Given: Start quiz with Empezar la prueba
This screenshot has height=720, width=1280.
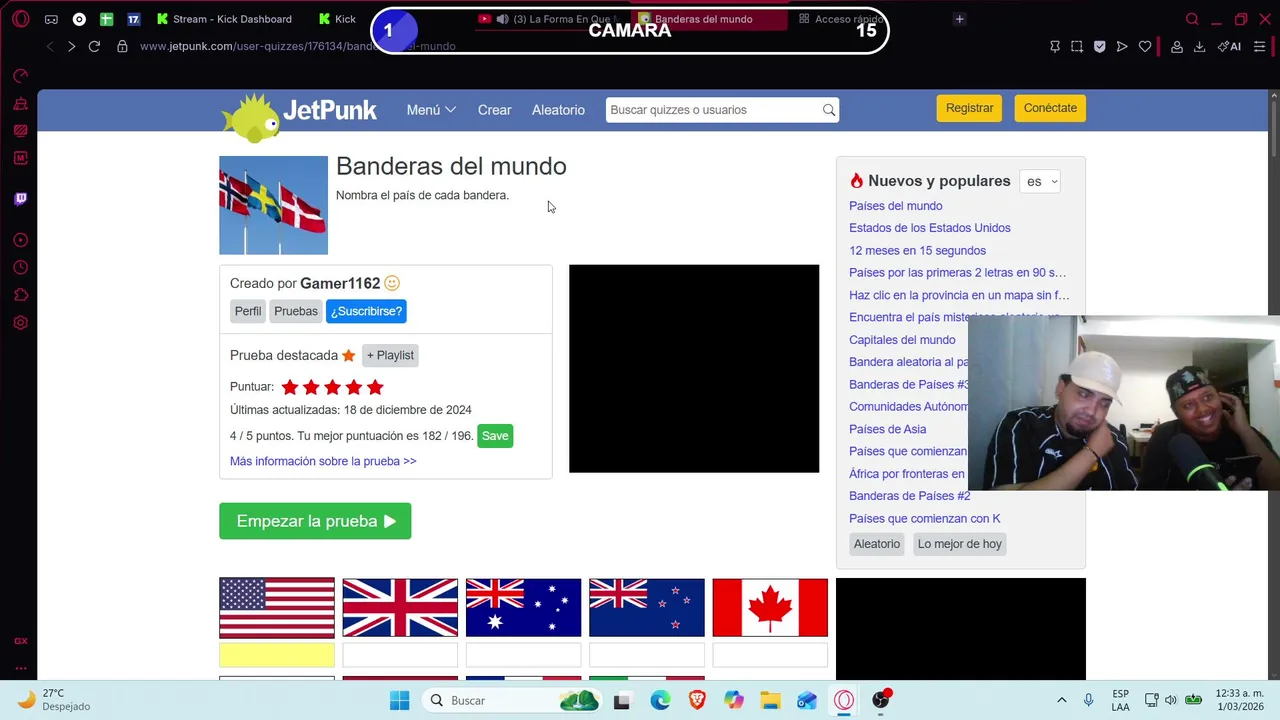Looking at the screenshot, I should point(315,521).
